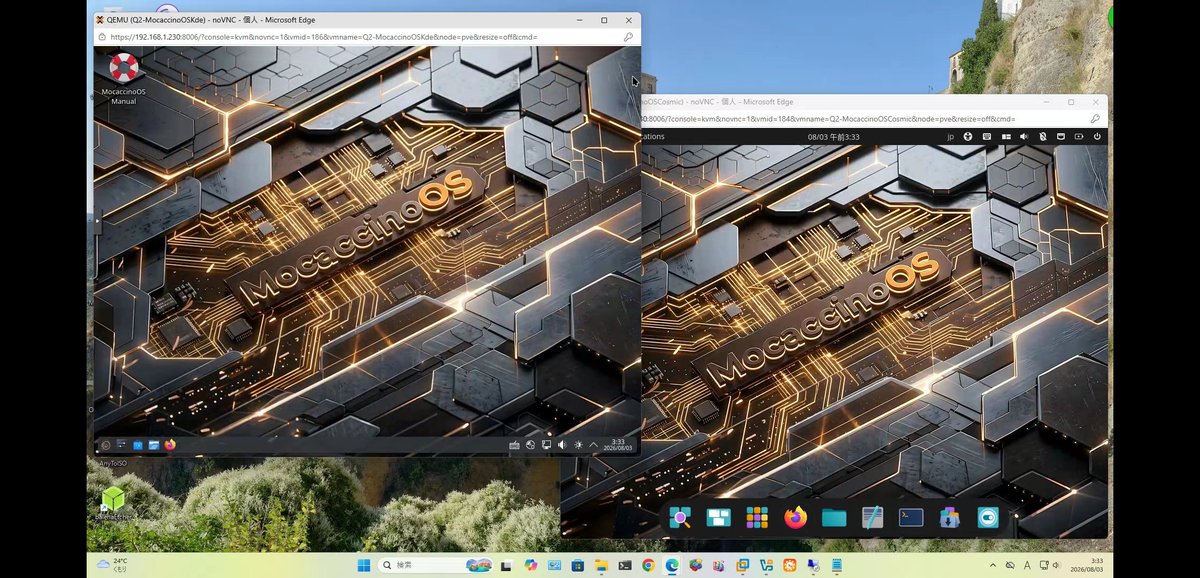Open app library grid in COSMIC dock
The height and width of the screenshot is (578, 1200).
[x=757, y=517]
